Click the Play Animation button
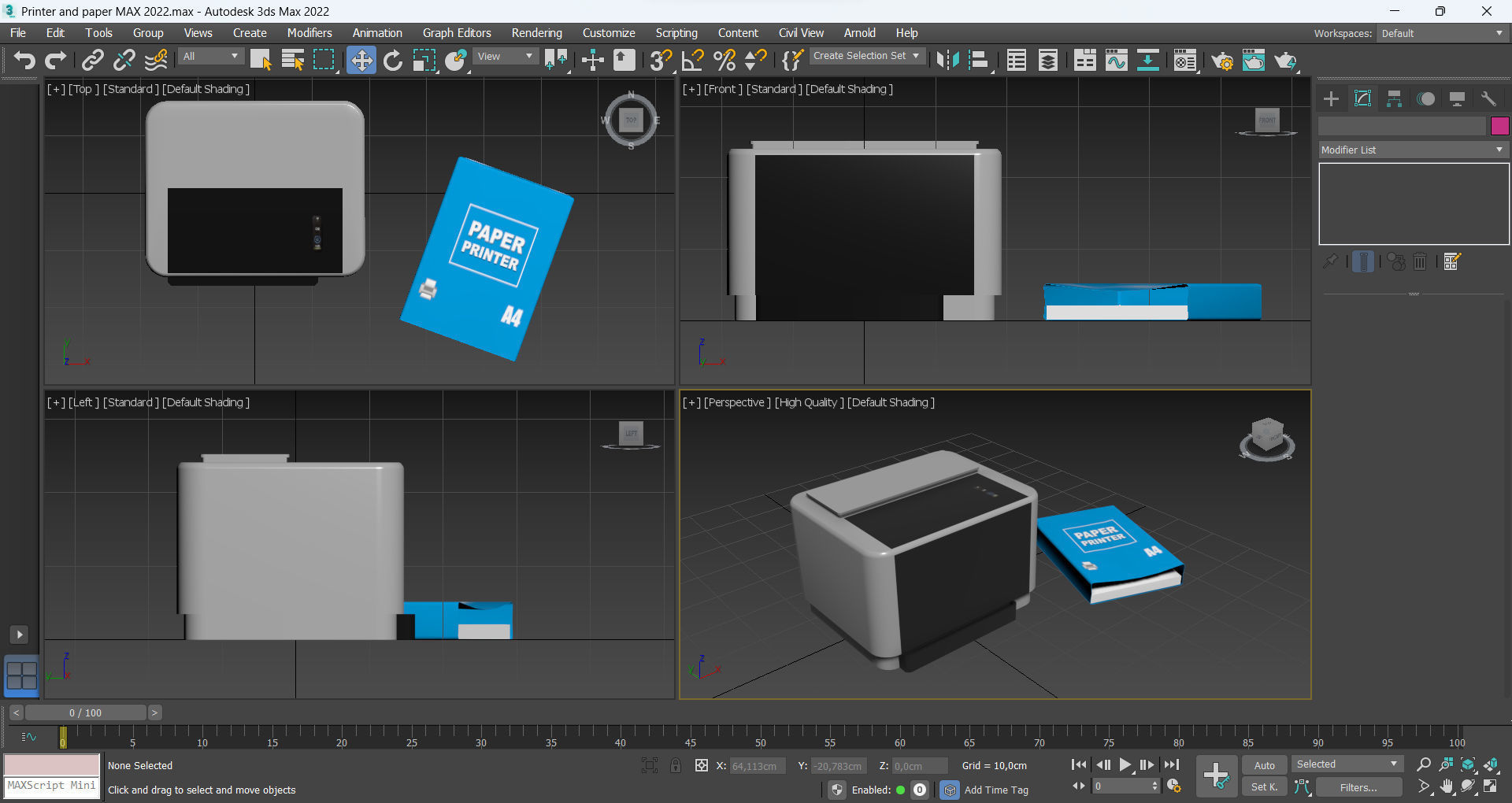Image resolution: width=1512 pixels, height=803 pixels. click(x=1125, y=764)
